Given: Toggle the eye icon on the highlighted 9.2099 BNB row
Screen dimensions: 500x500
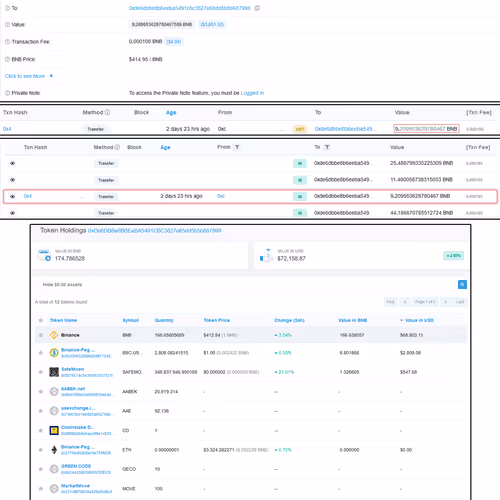Looking at the screenshot, I should point(13,196).
